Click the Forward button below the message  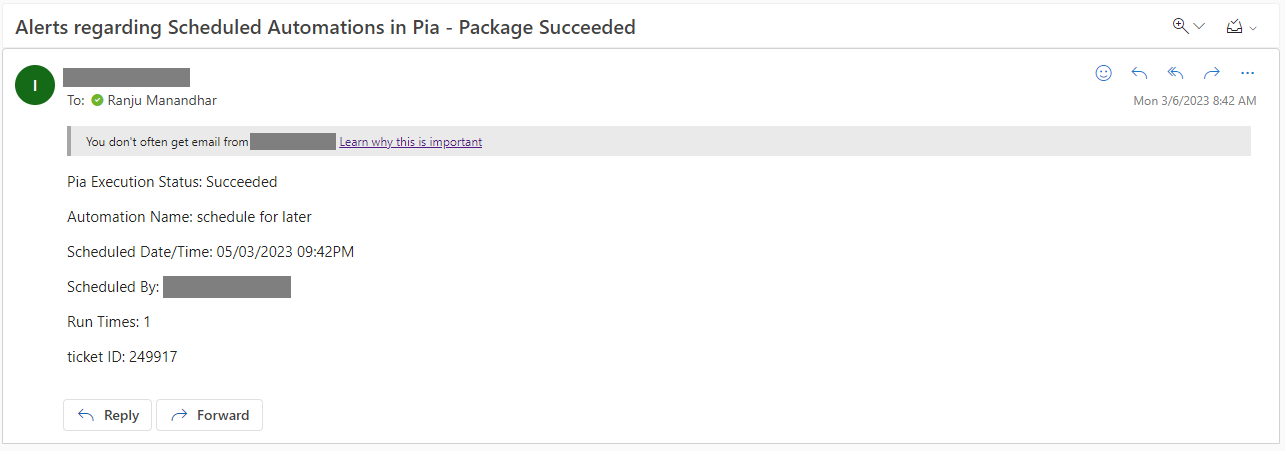coord(210,415)
